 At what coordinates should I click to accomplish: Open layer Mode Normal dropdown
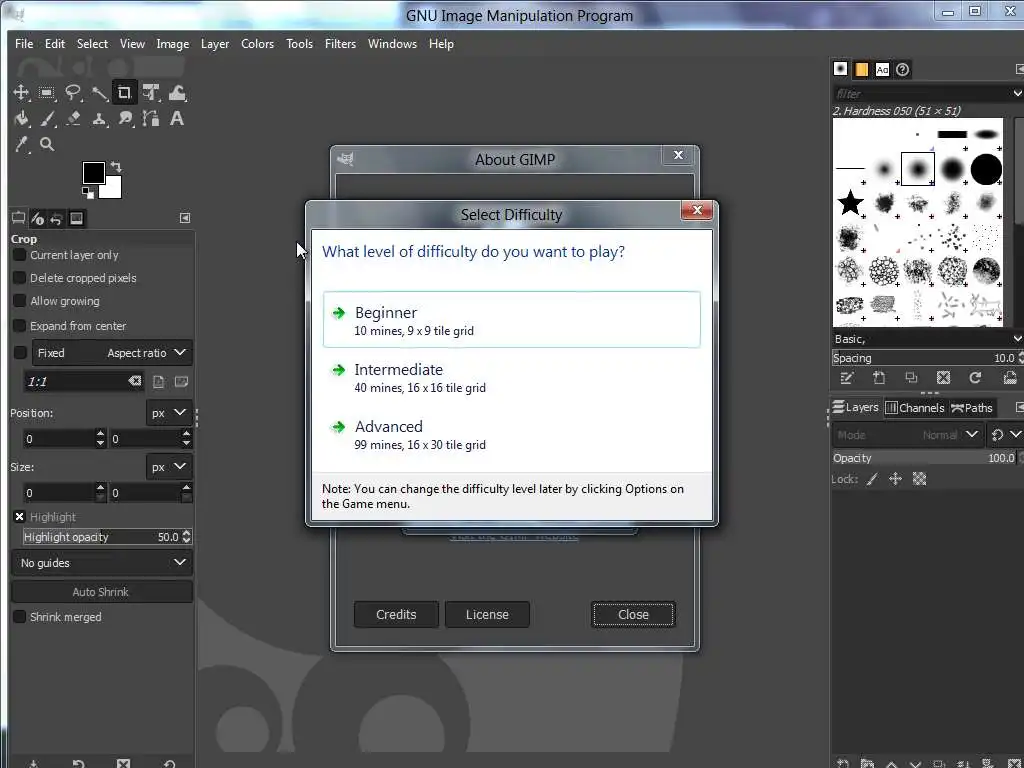pyautogui.click(x=907, y=435)
